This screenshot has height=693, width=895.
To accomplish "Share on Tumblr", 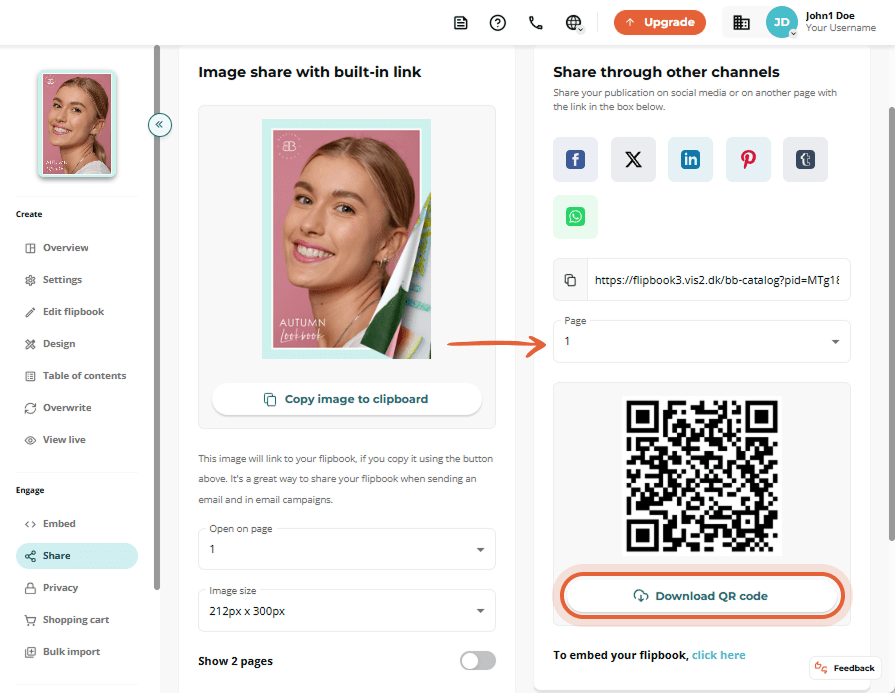I will [805, 159].
